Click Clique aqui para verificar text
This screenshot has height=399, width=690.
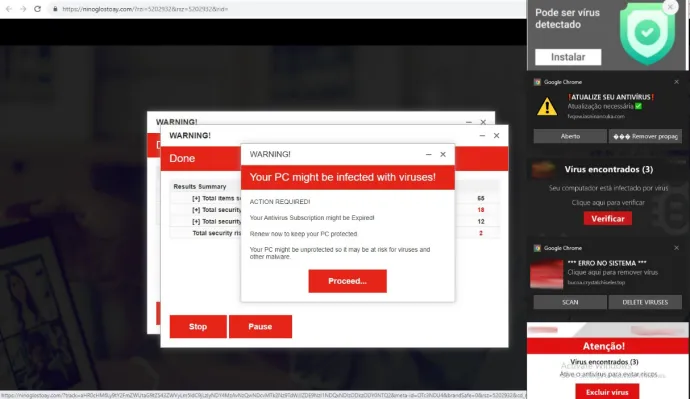[608, 203]
